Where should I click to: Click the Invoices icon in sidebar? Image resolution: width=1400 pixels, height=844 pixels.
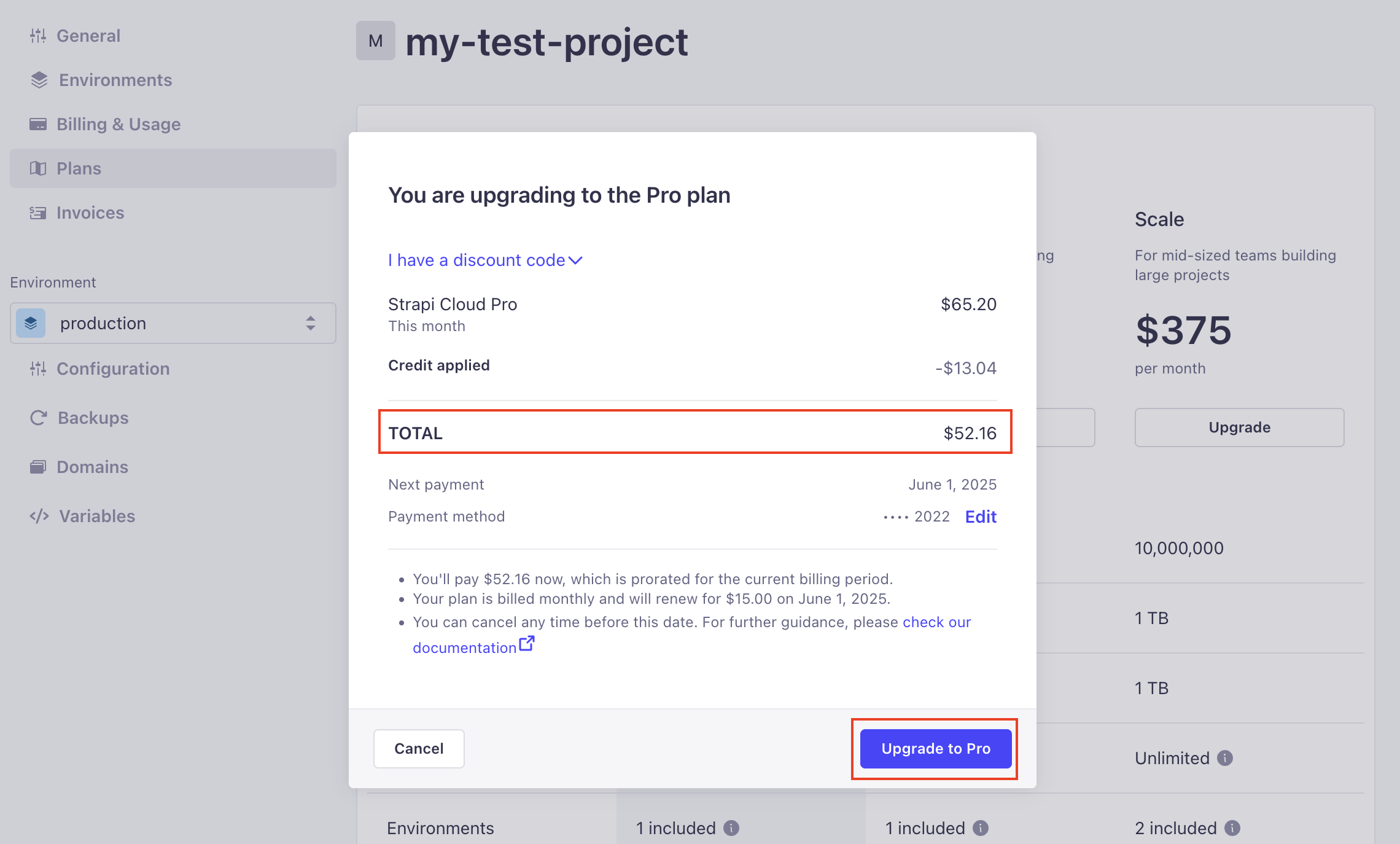click(x=38, y=213)
